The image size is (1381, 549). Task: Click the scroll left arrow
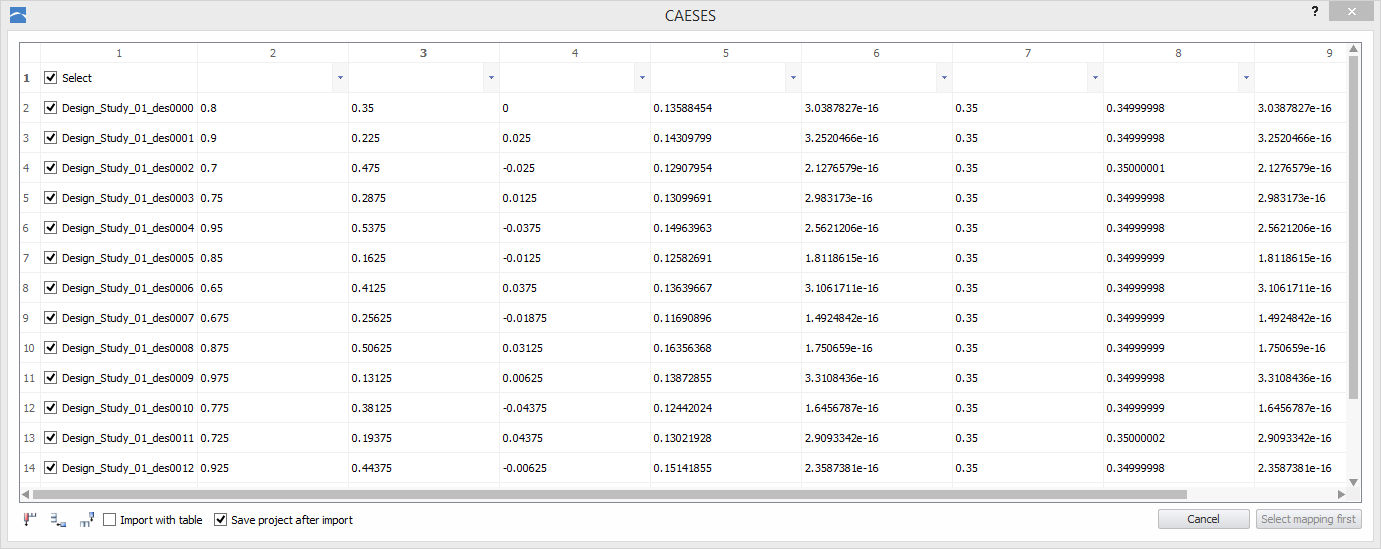26,494
